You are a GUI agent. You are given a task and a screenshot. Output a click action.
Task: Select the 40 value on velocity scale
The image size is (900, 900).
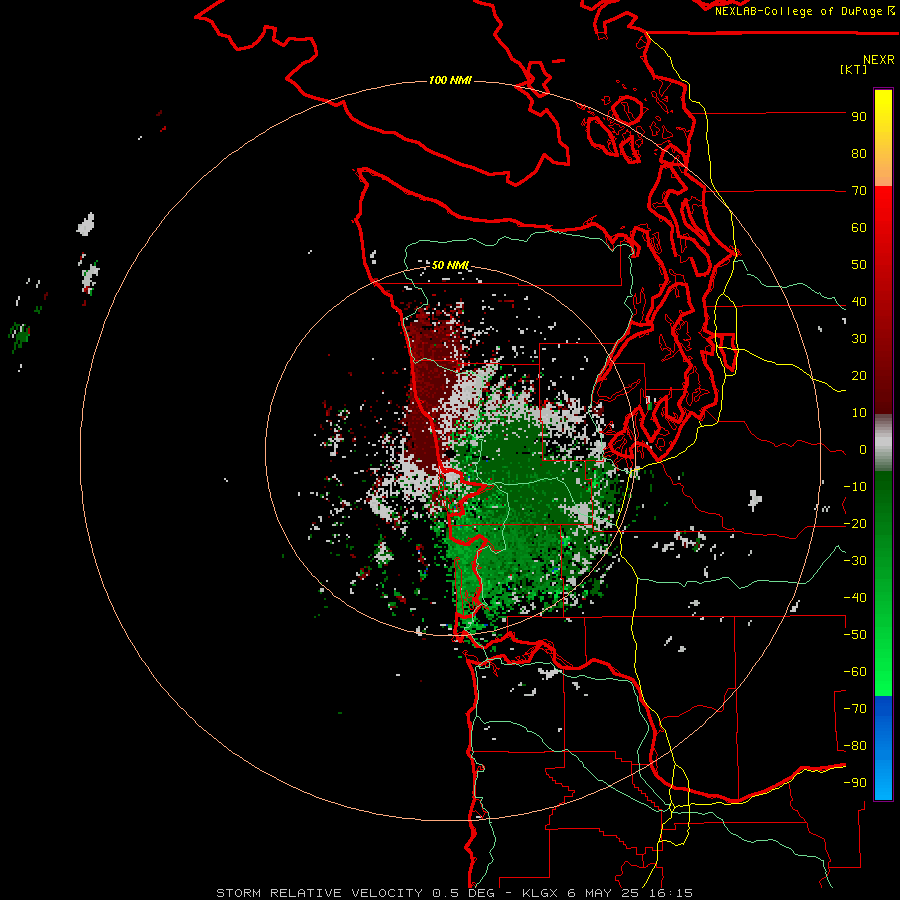[x=859, y=301]
